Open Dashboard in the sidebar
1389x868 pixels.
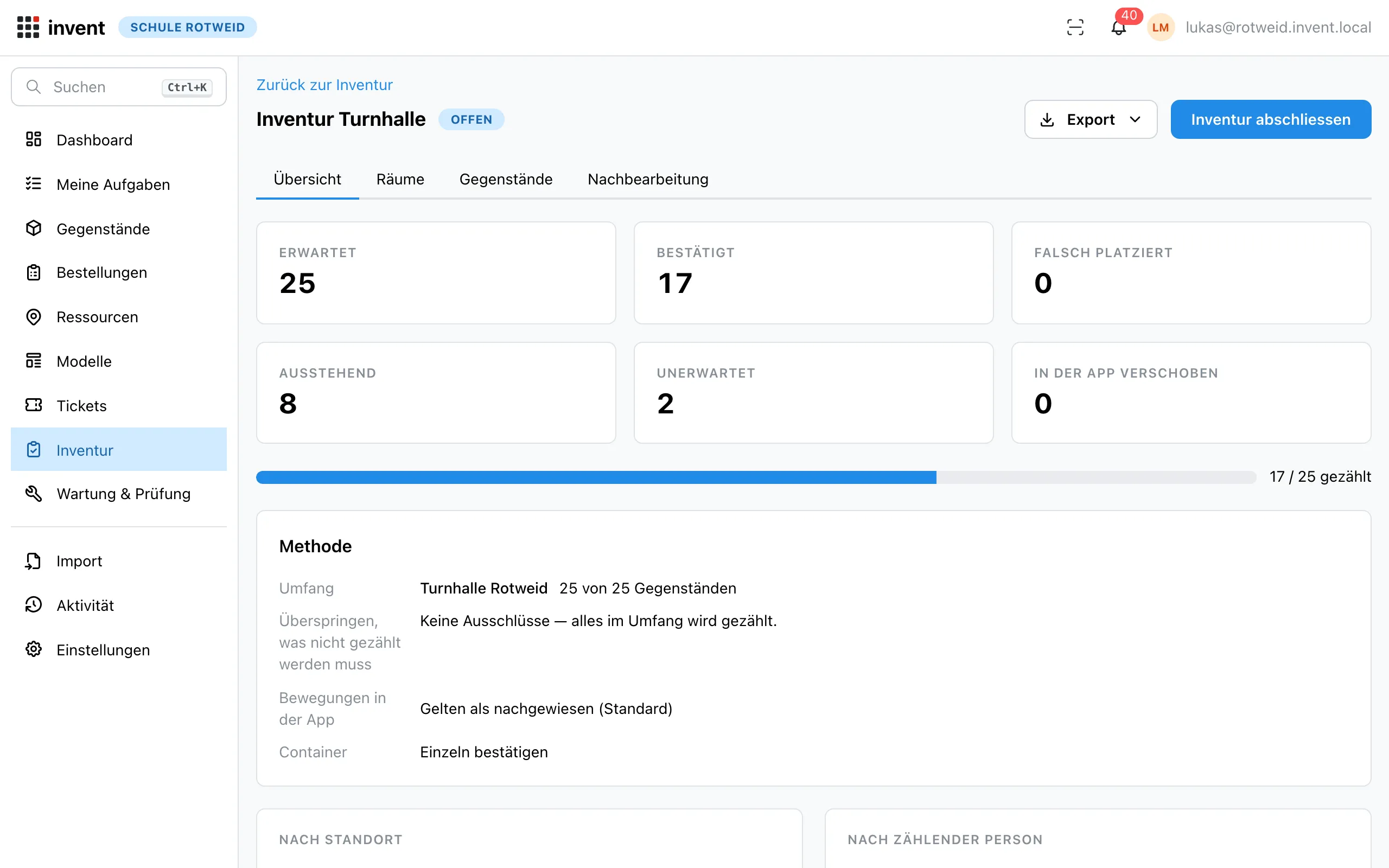119,139
